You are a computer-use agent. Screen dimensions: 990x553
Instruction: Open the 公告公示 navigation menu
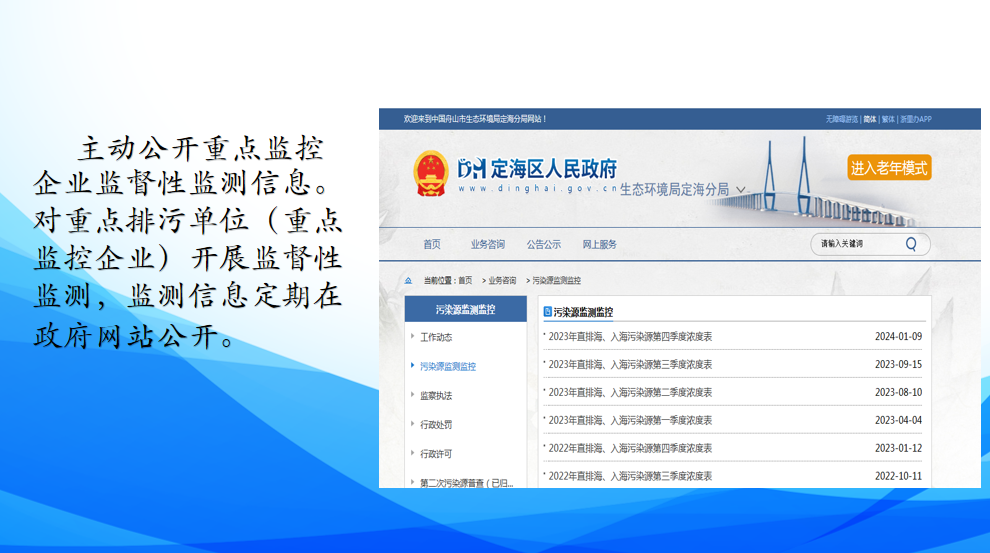pos(544,245)
